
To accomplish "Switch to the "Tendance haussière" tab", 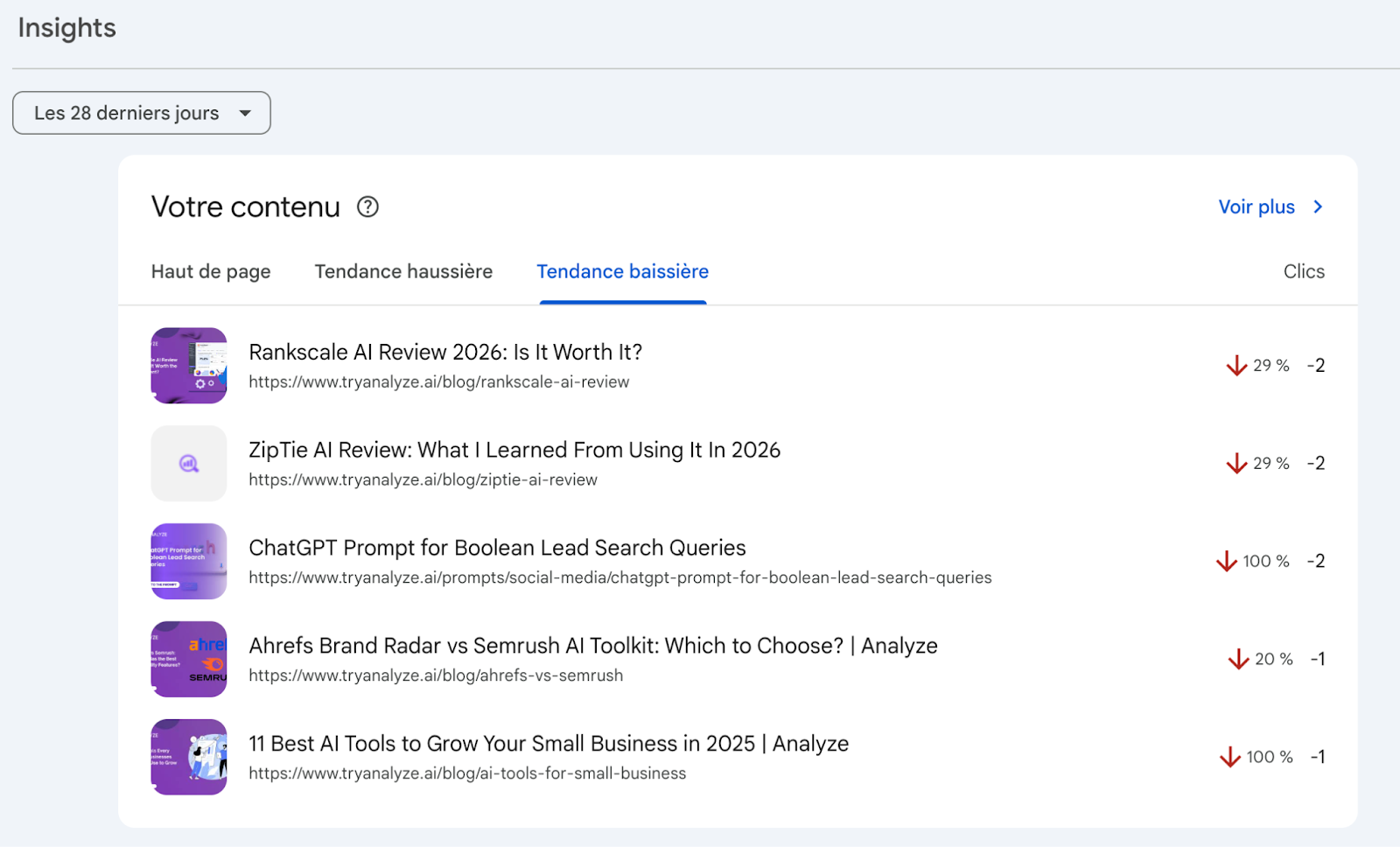I will (x=402, y=271).
